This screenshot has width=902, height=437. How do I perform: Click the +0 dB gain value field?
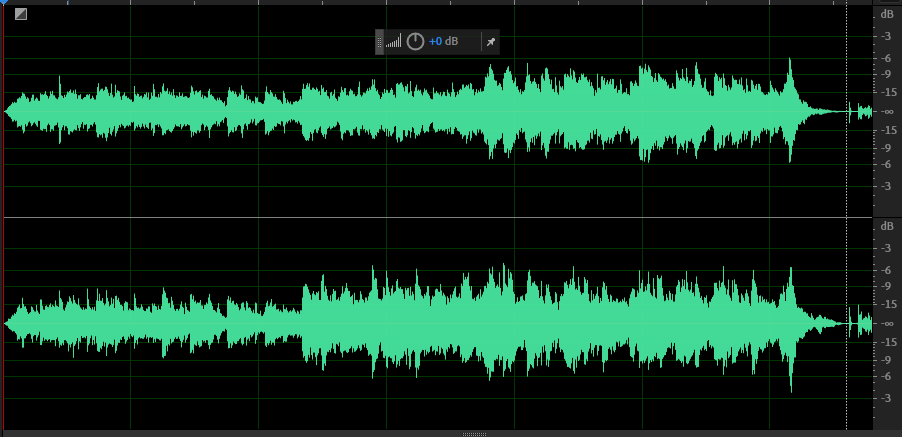point(443,42)
